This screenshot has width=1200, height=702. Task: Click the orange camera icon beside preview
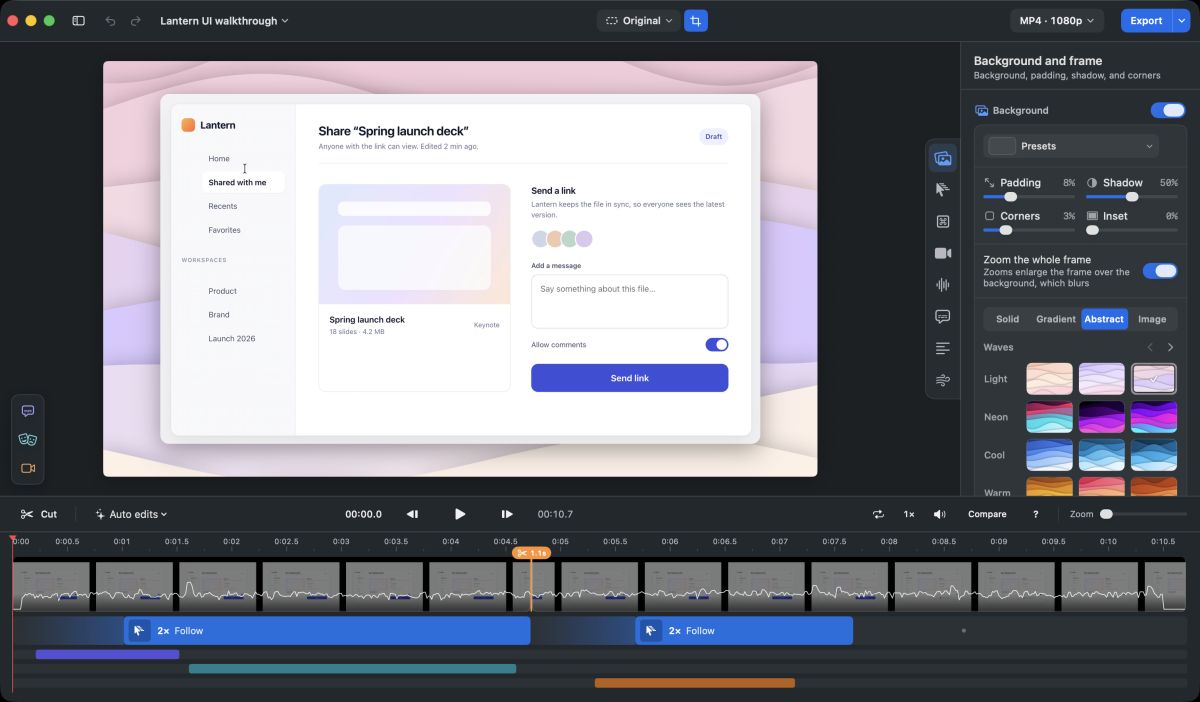point(28,468)
